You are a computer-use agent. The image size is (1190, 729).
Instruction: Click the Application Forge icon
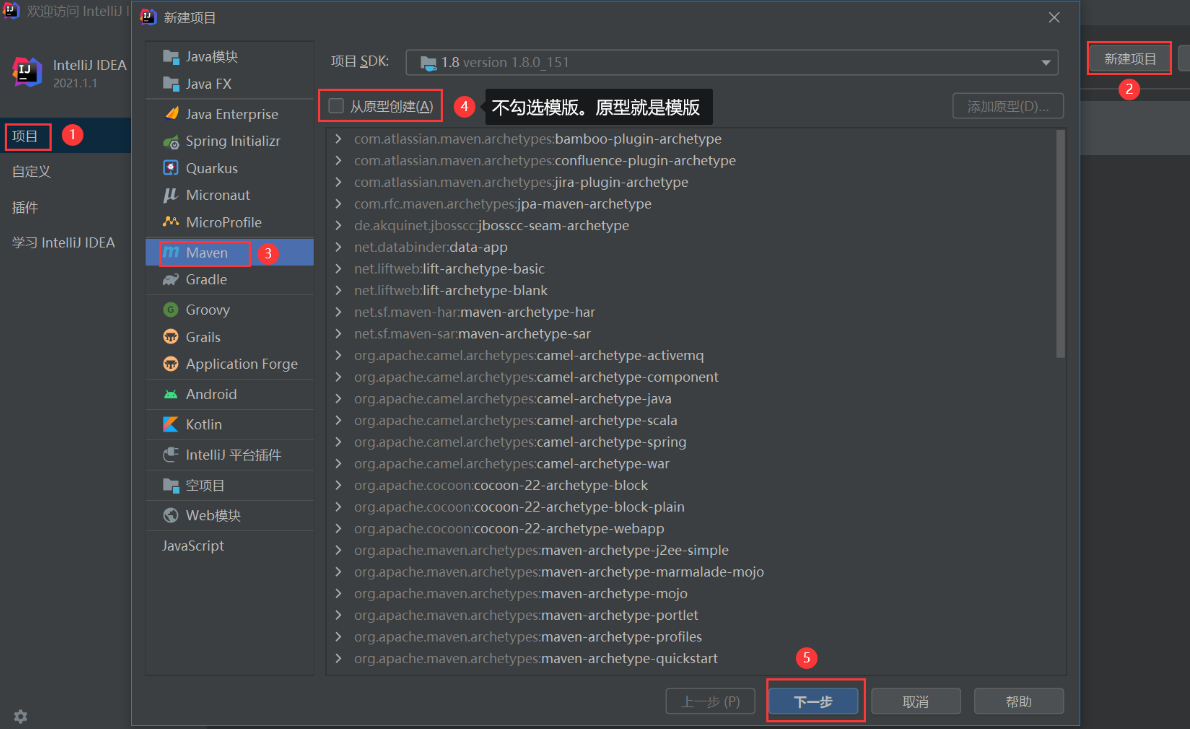pos(171,364)
